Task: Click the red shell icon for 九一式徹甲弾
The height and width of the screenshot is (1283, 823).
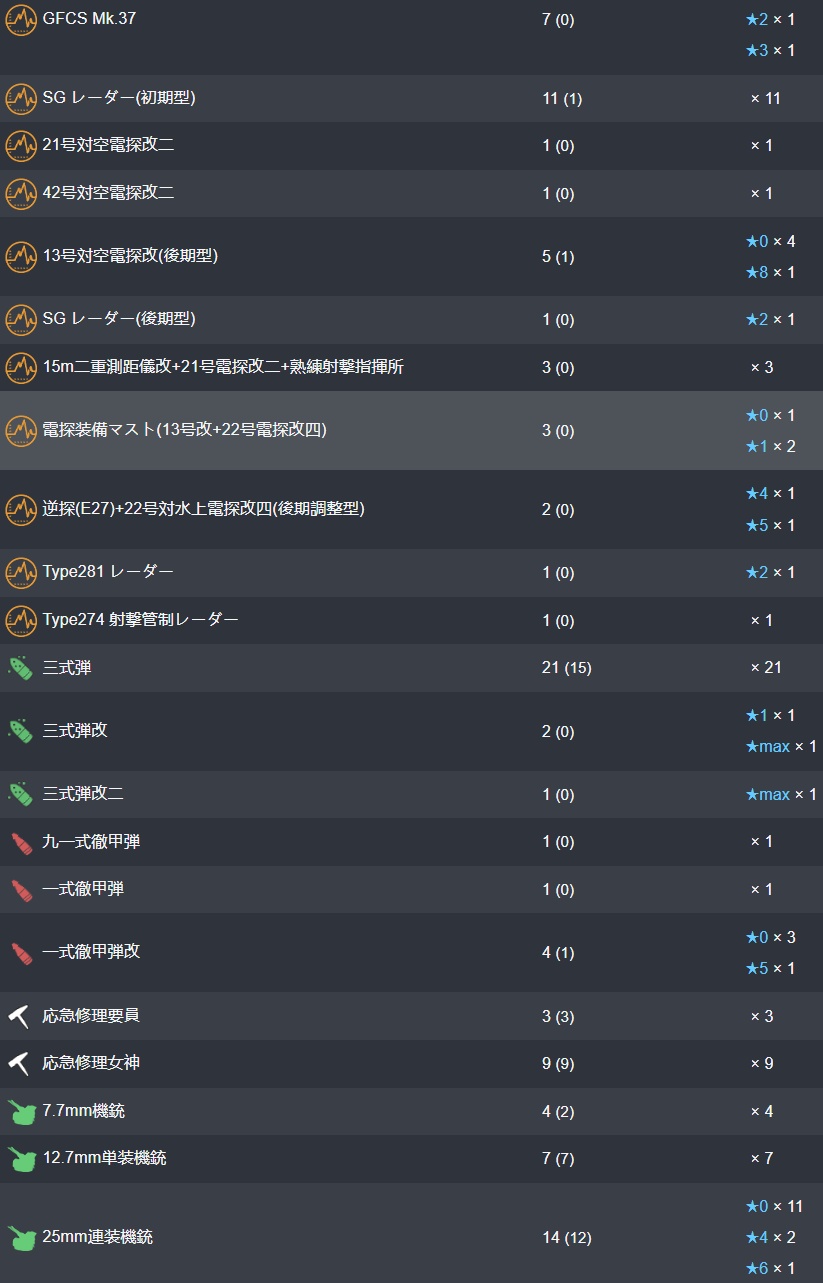Action: [21, 842]
